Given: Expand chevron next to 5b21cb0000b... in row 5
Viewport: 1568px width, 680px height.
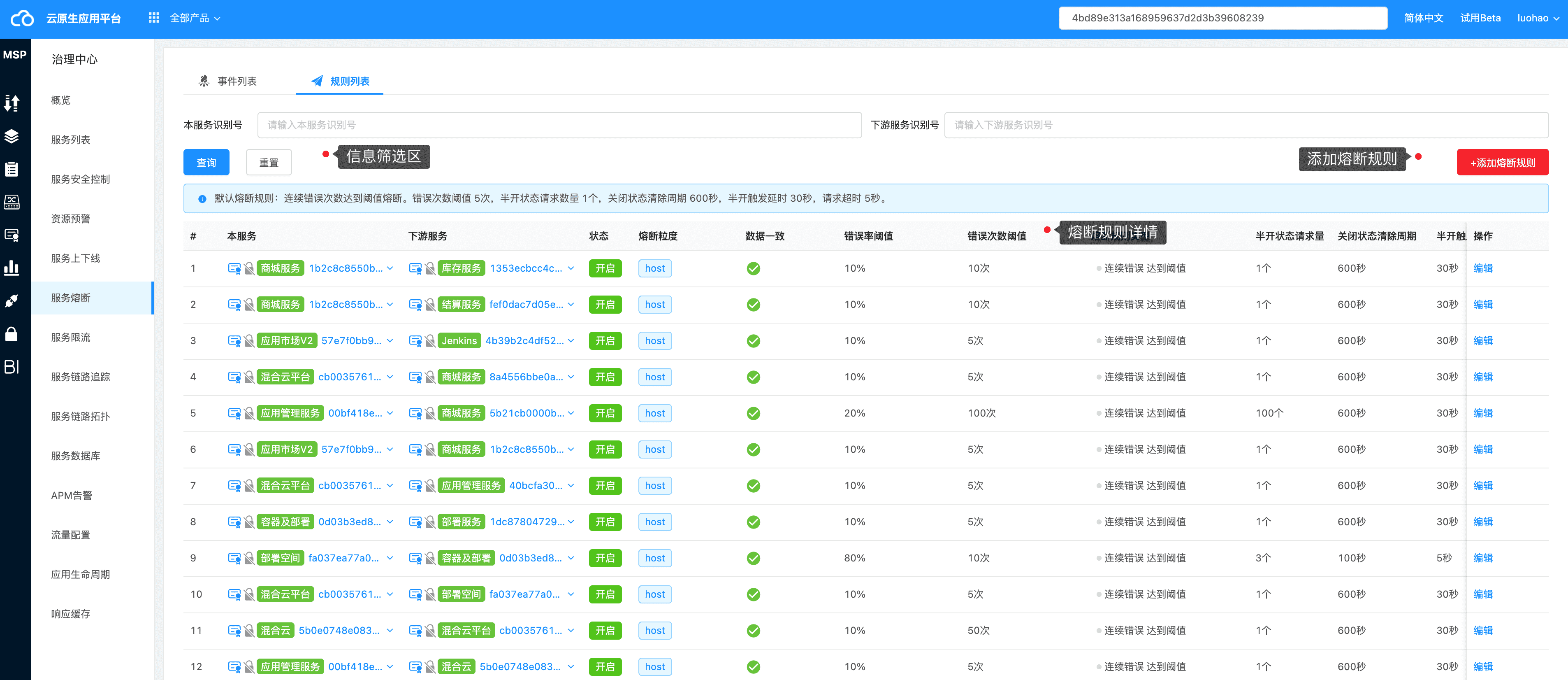Looking at the screenshot, I should [x=571, y=414].
